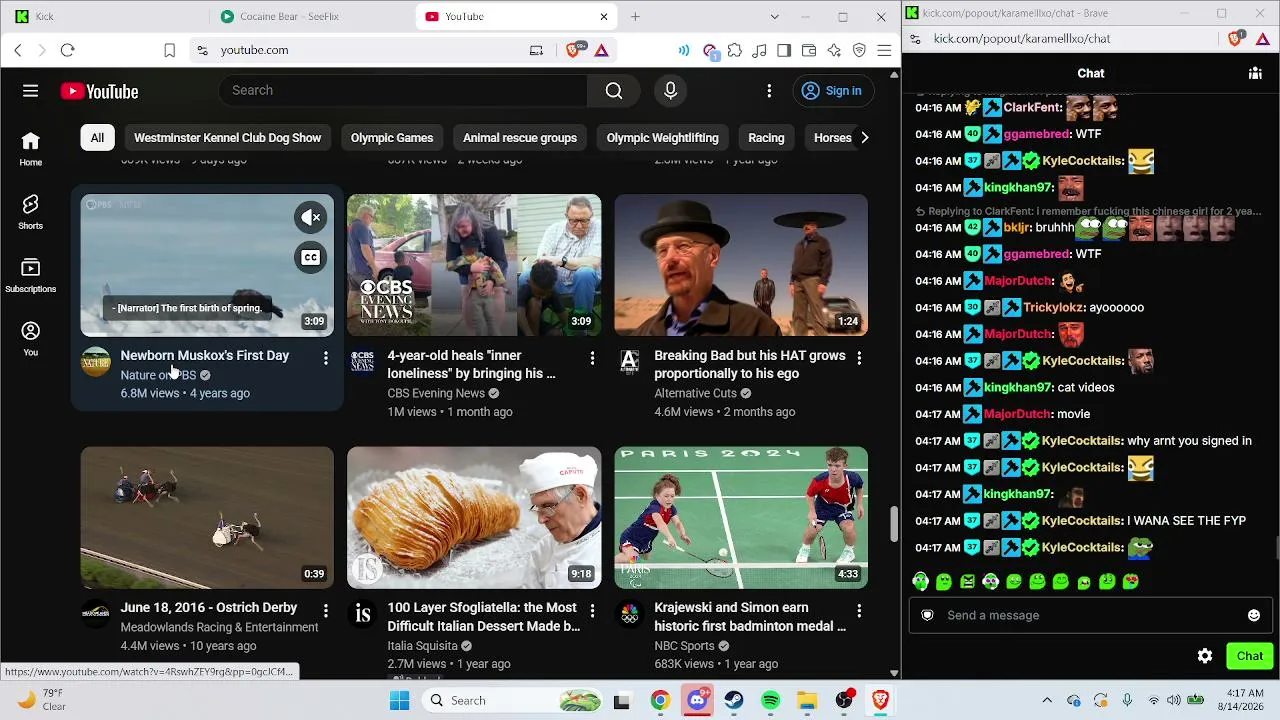Select the All filter chip
Screen dimensions: 1280x720
[x=97, y=138]
